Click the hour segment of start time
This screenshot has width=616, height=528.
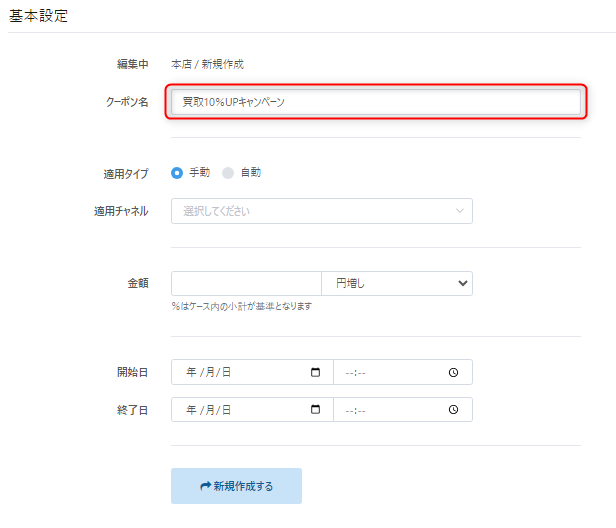[x=348, y=372]
